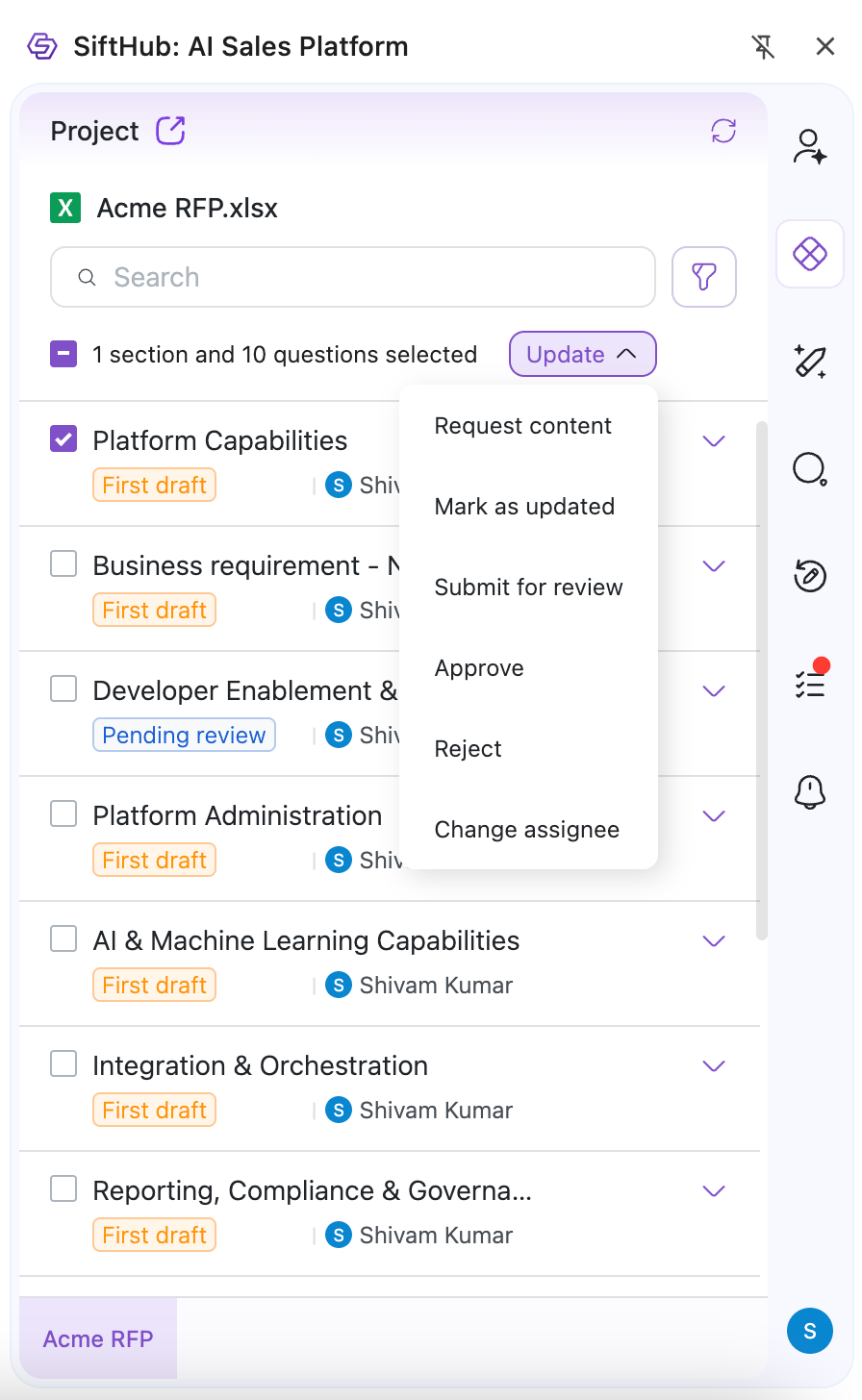The width and height of the screenshot is (862, 1400).
Task: Open the magic pen sidebar icon
Action: 809,362
